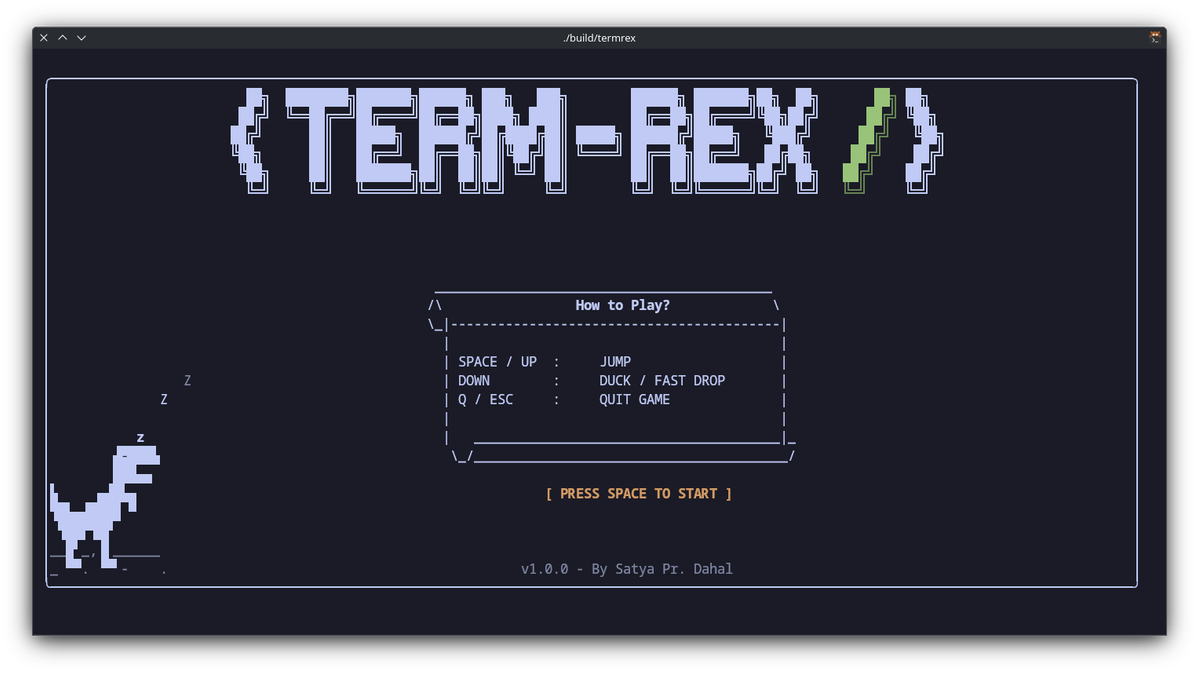The height and width of the screenshot is (675, 1200).
Task: Expand the window using the down chevron
Action: 80,37
